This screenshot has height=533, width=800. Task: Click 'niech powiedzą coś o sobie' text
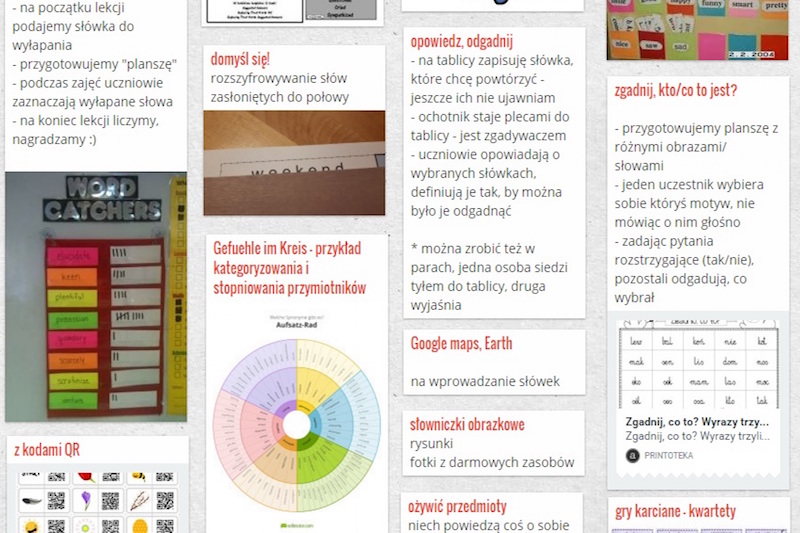489,525
